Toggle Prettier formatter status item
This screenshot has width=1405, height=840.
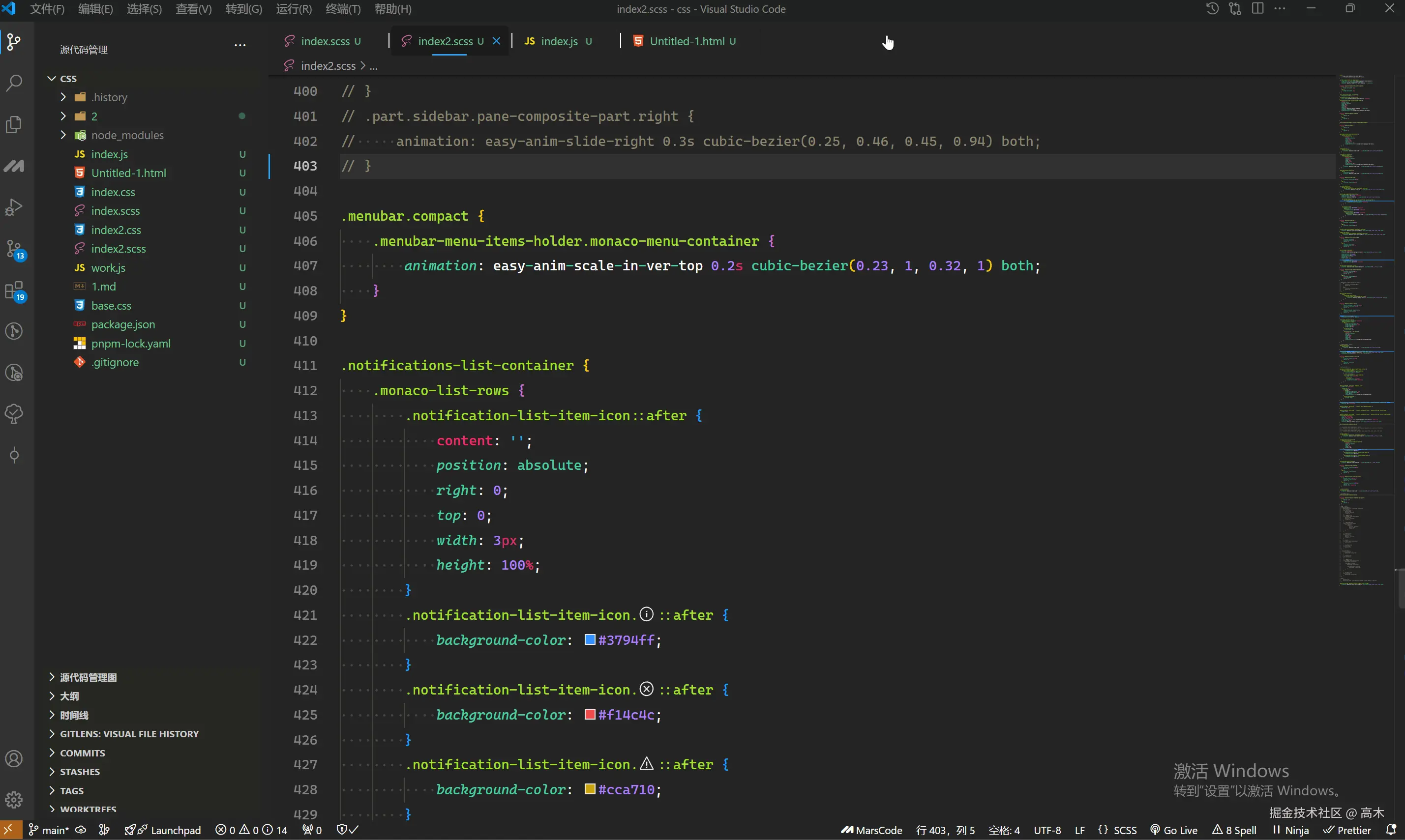1347,830
